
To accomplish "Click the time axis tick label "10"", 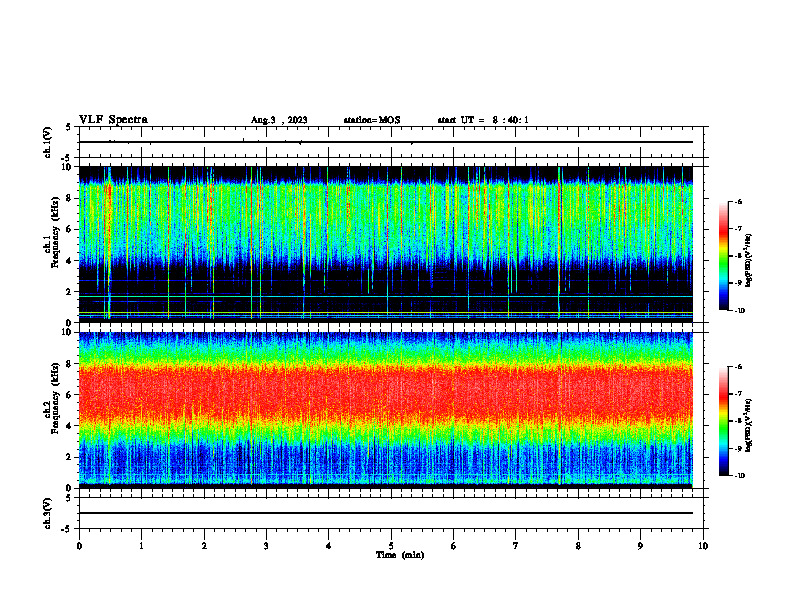I will [x=703, y=546].
